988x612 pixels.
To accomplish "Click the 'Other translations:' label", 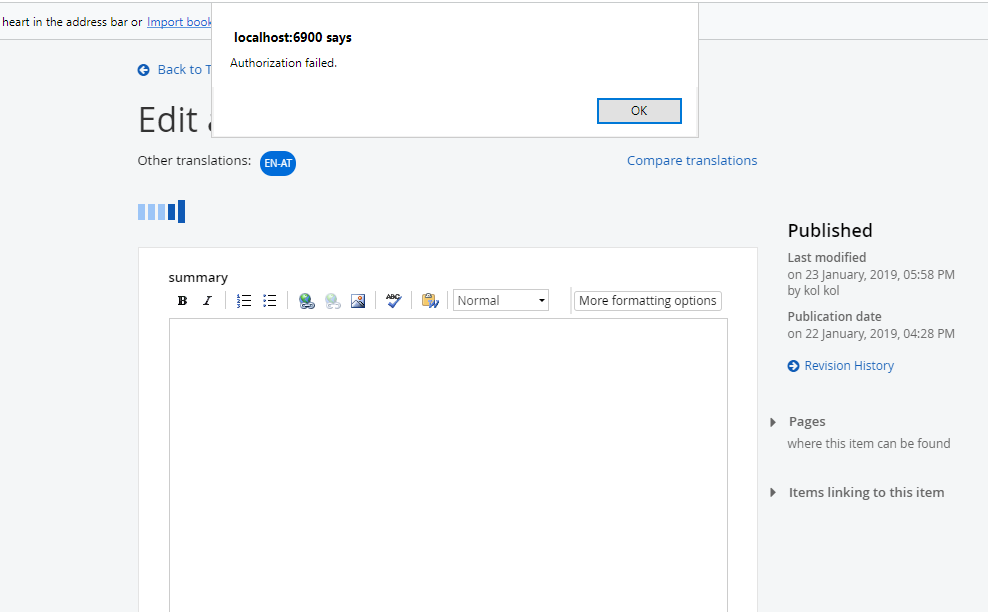I will point(194,161).
